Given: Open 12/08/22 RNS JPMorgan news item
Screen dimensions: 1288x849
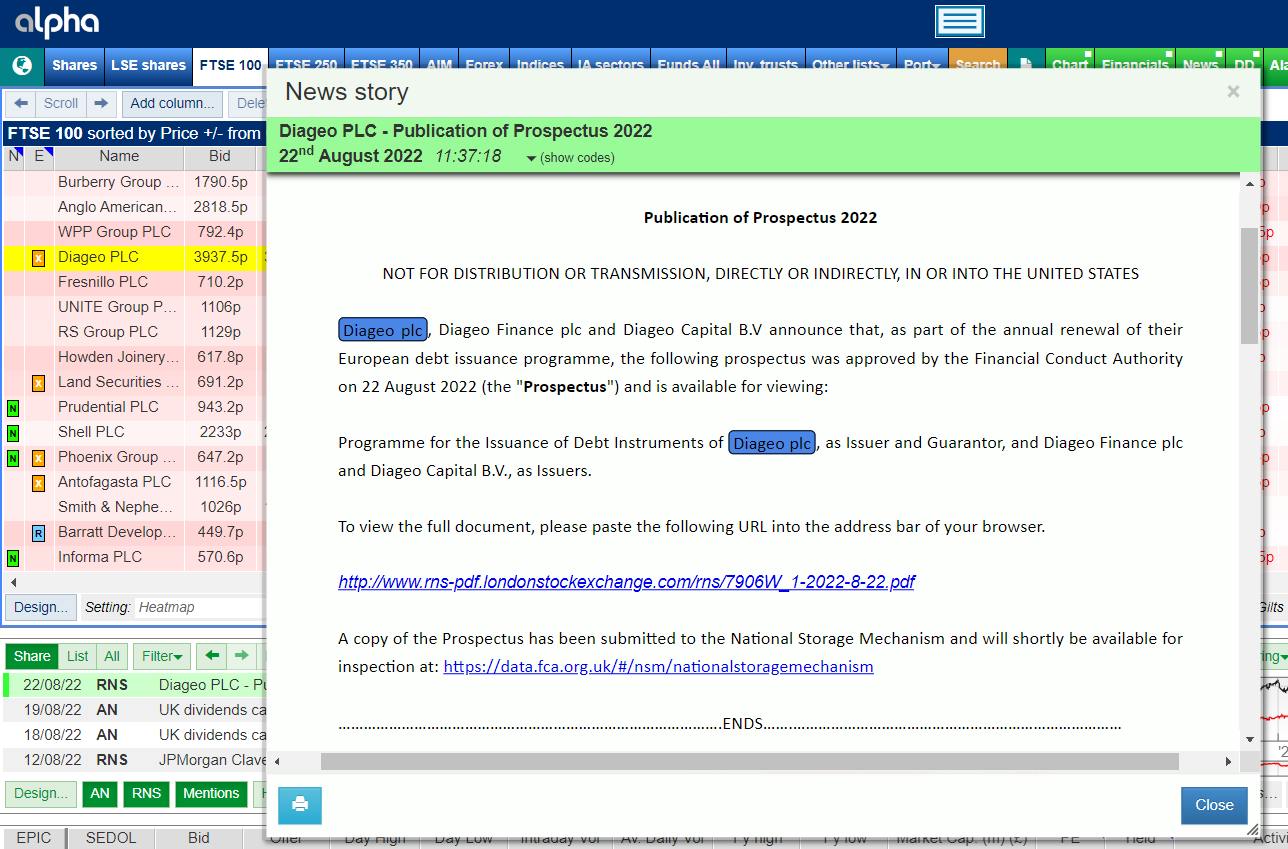Looking at the screenshot, I should point(135,760).
